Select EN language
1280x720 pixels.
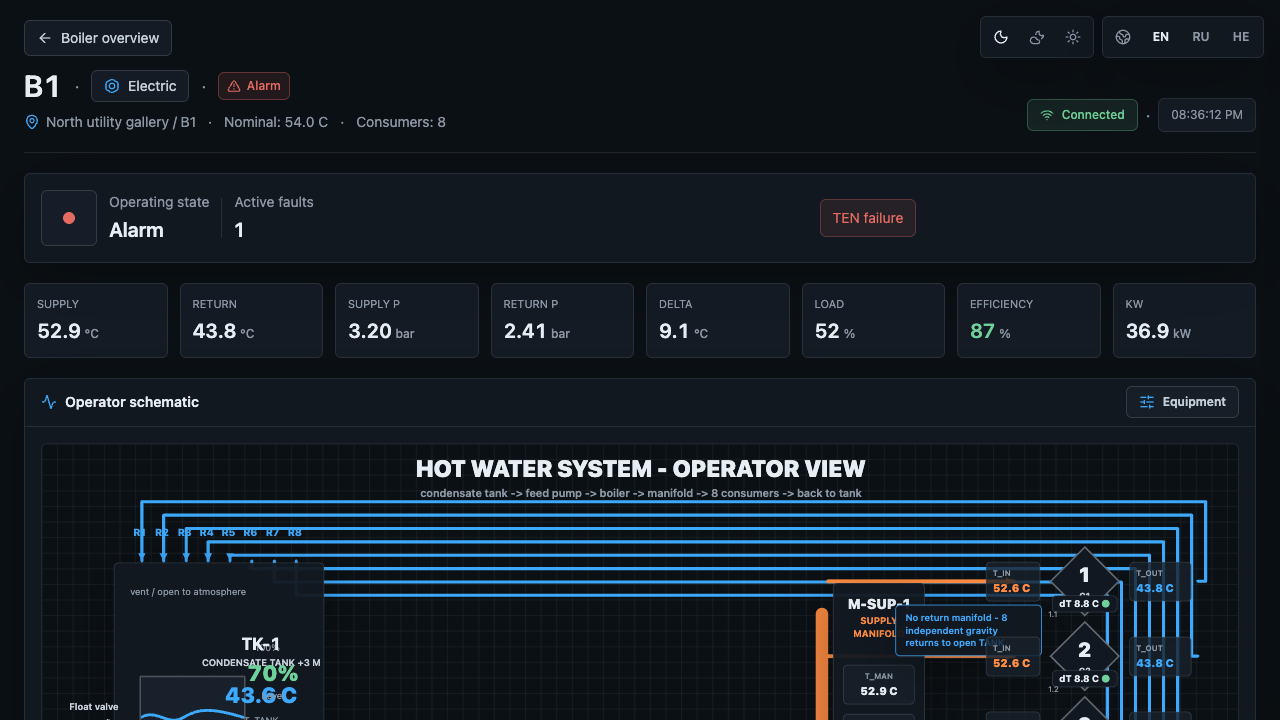1161,37
